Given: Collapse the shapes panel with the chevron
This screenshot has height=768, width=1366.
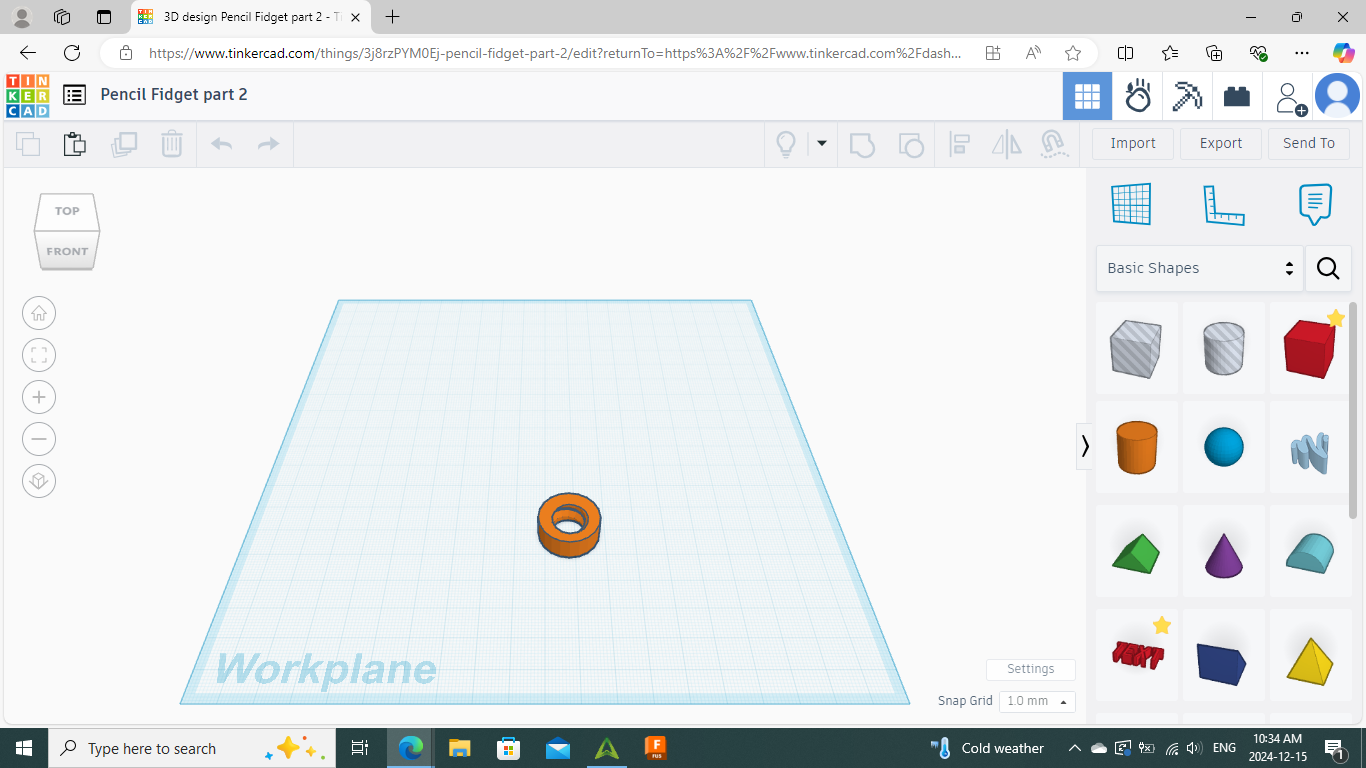Looking at the screenshot, I should (x=1085, y=445).
